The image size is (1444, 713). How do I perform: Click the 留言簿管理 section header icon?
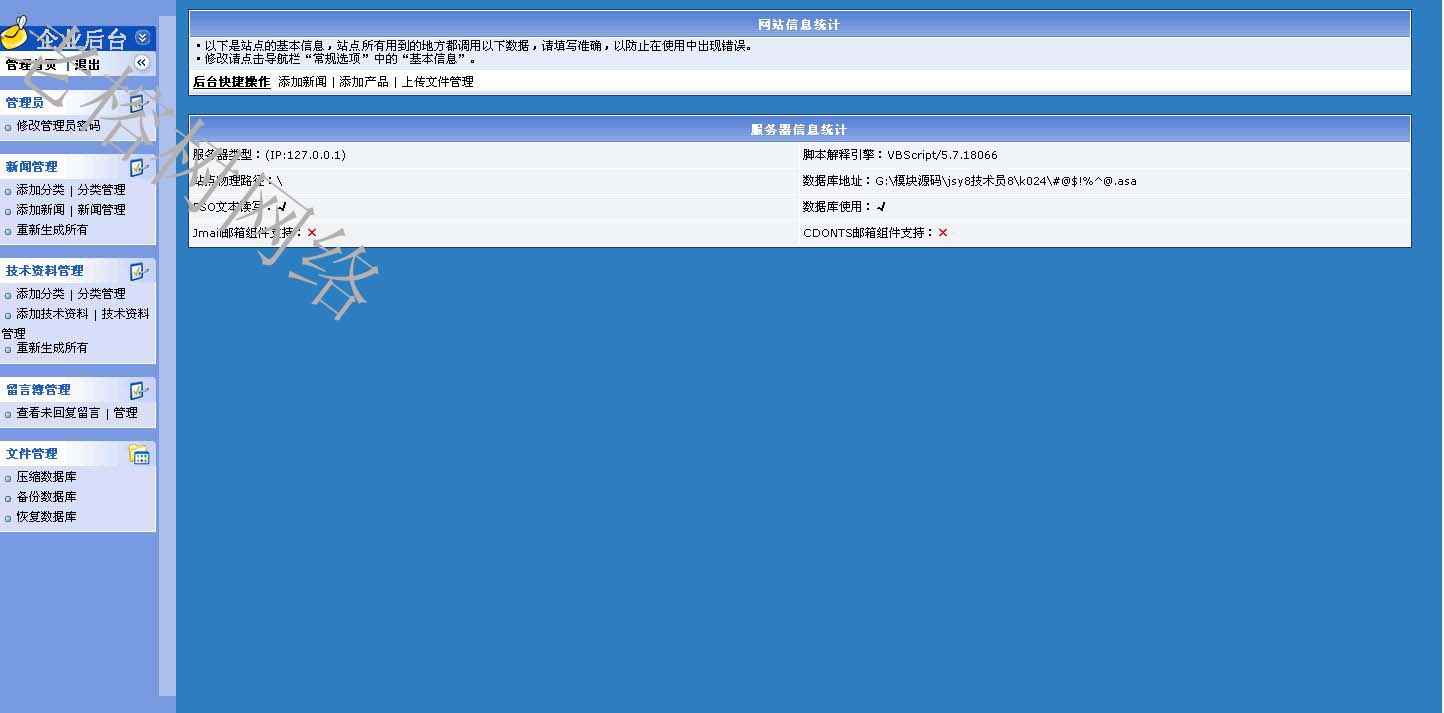pyautogui.click(x=139, y=390)
